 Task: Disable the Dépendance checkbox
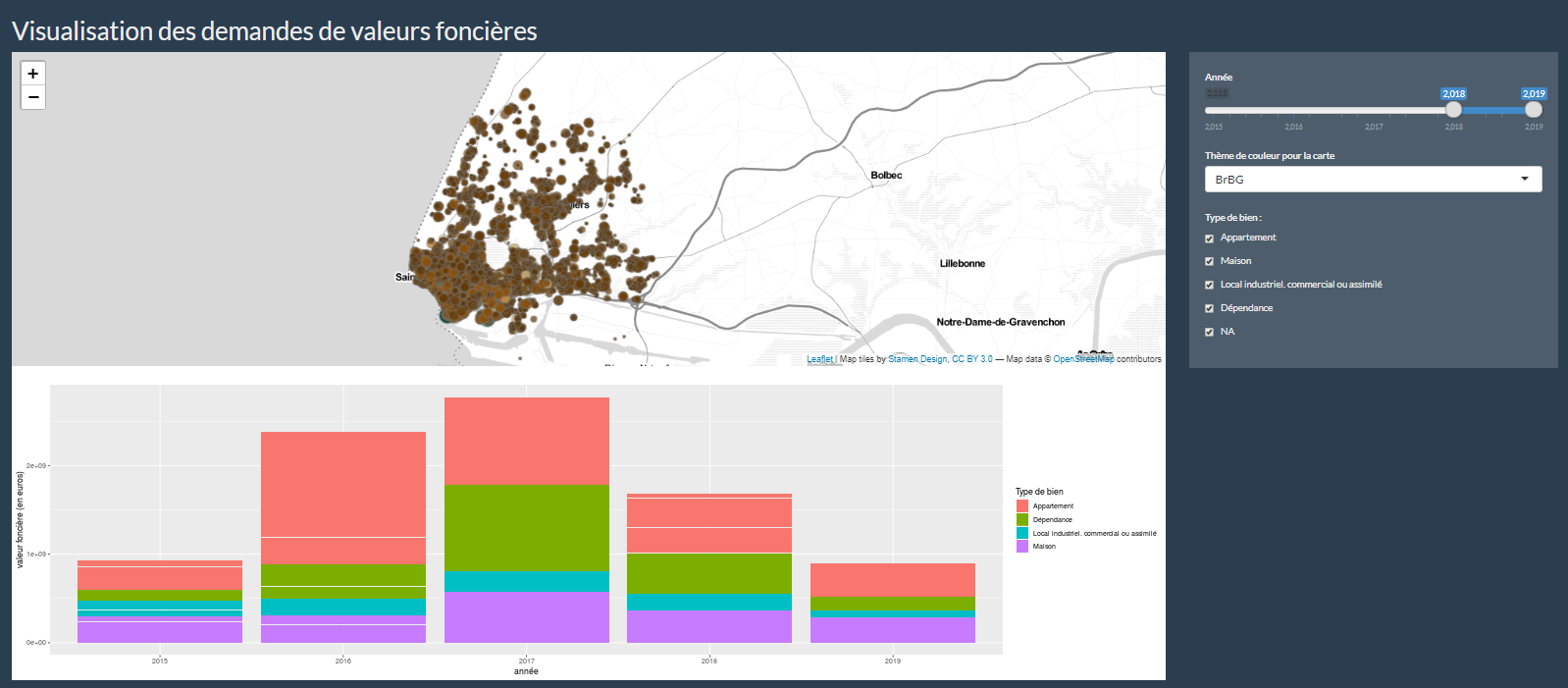click(x=1210, y=309)
